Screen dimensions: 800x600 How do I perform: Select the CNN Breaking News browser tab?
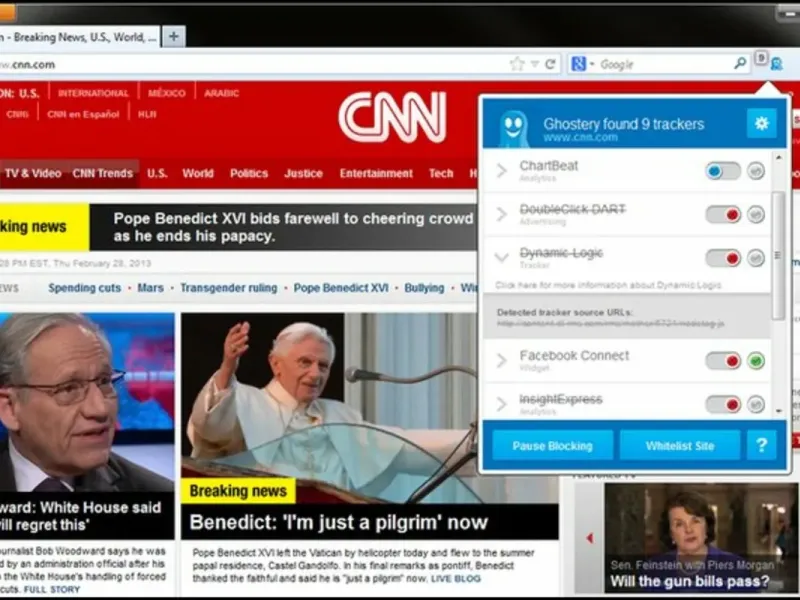[x=80, y=37]
